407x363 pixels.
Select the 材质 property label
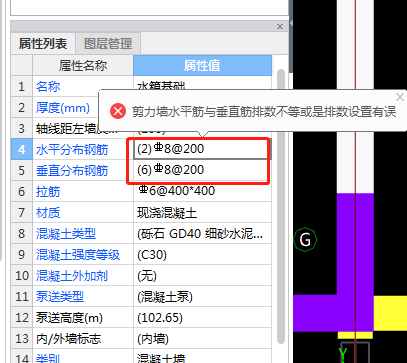tap(48, 213)
